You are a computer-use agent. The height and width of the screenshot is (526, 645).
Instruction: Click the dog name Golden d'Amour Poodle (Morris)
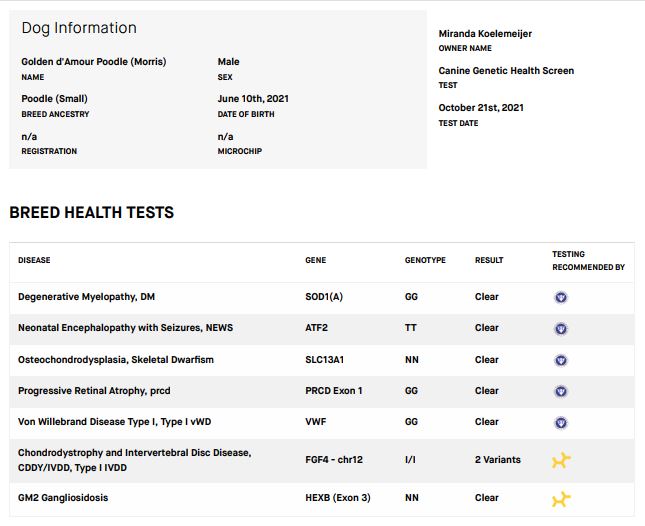[94, 62]
